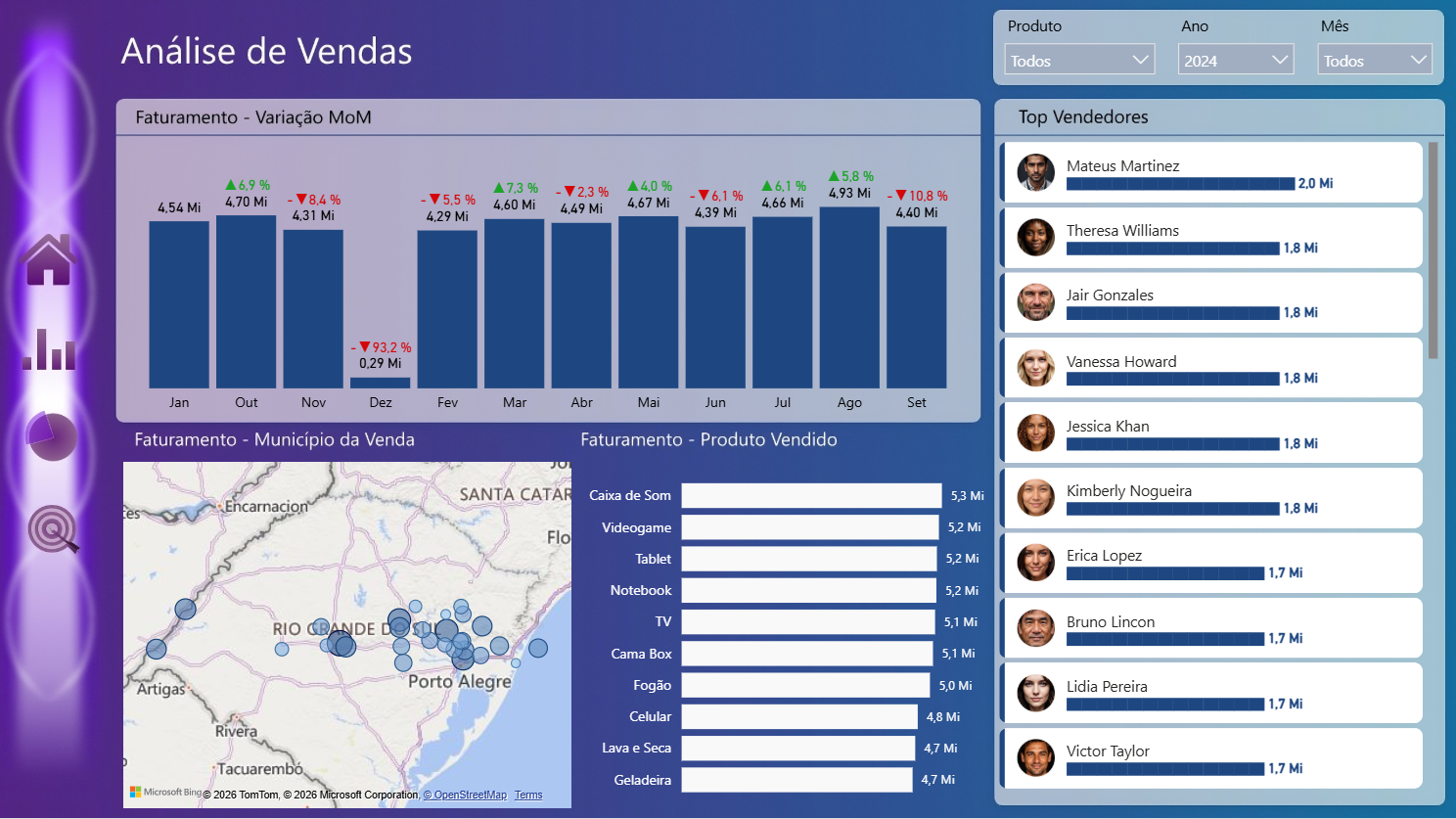1456x819 pixels.
Task: Click the 5,8 % increase label
Action: point(850,176)
